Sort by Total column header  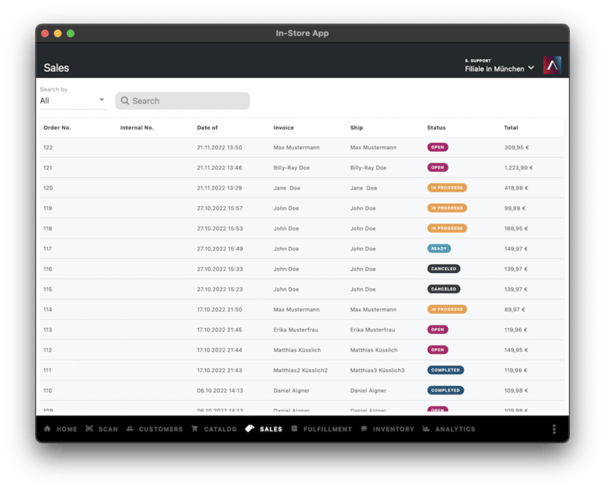511,128
